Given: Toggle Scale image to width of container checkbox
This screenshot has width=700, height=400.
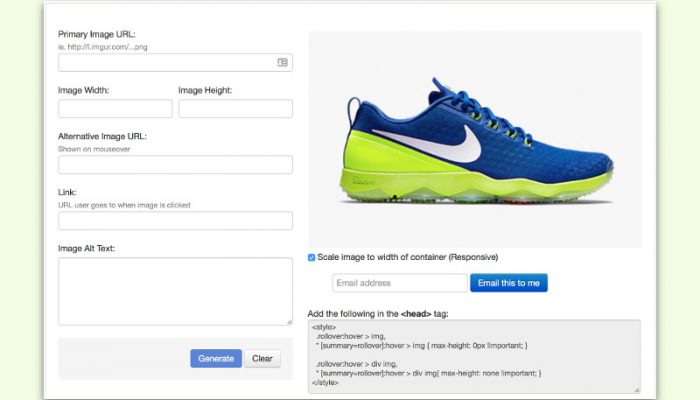Looking at the screenshot, I should tap(312, 258).
